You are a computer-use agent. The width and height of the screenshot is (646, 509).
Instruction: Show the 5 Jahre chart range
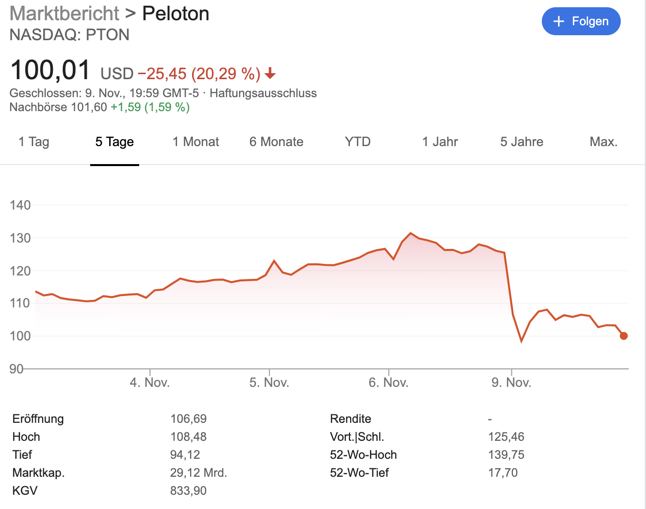[522, 142]
